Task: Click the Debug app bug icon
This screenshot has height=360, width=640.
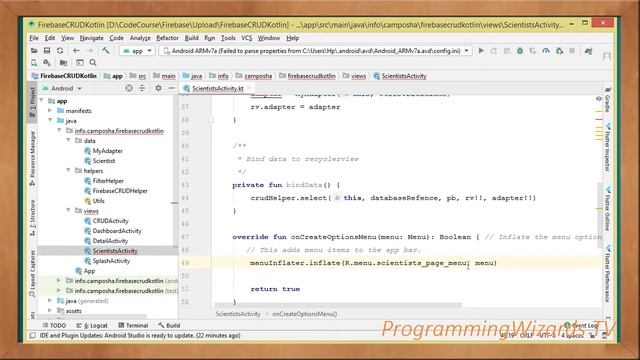Action: [520, 51]
